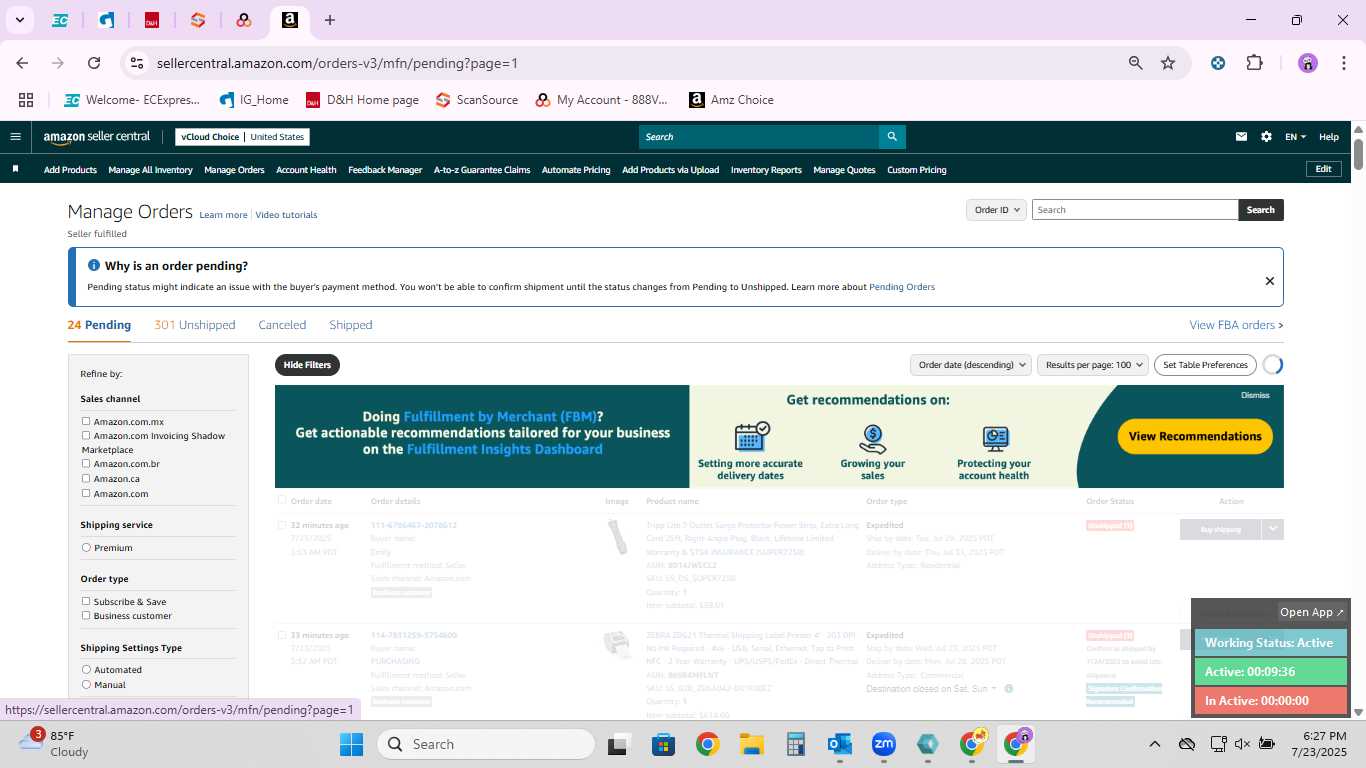The image size is (1366, 768).
Task: Open the Order date (descending) sort dropdown
Action: pos(971,365)
